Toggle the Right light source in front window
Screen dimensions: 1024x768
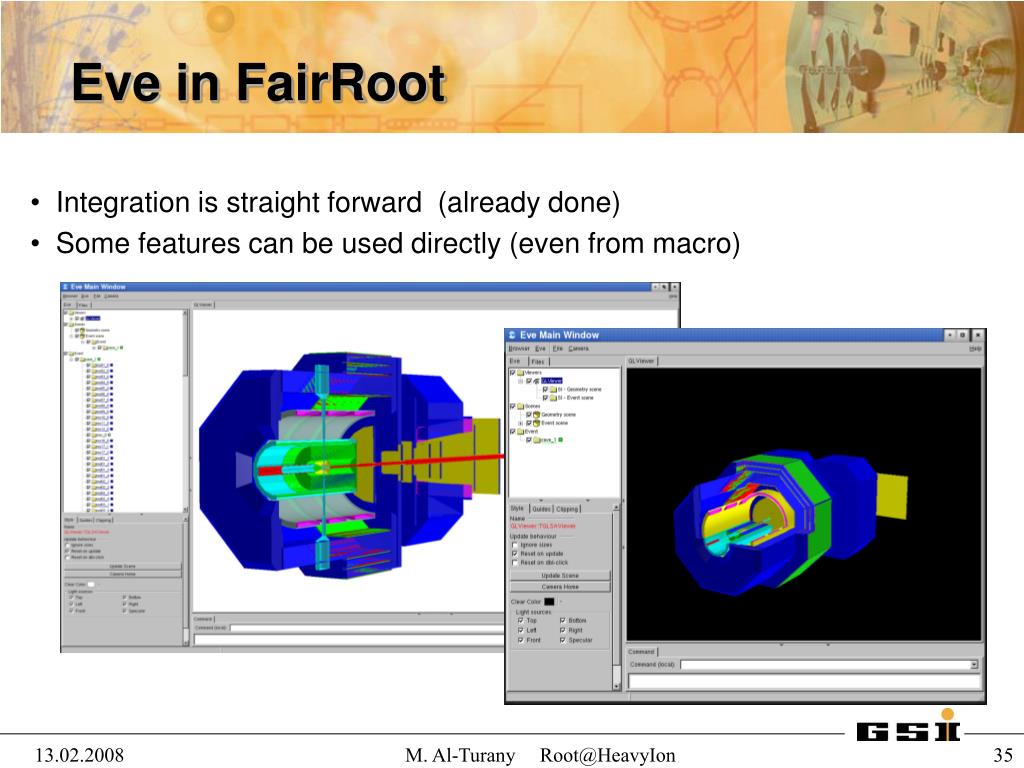coord(563,630)
